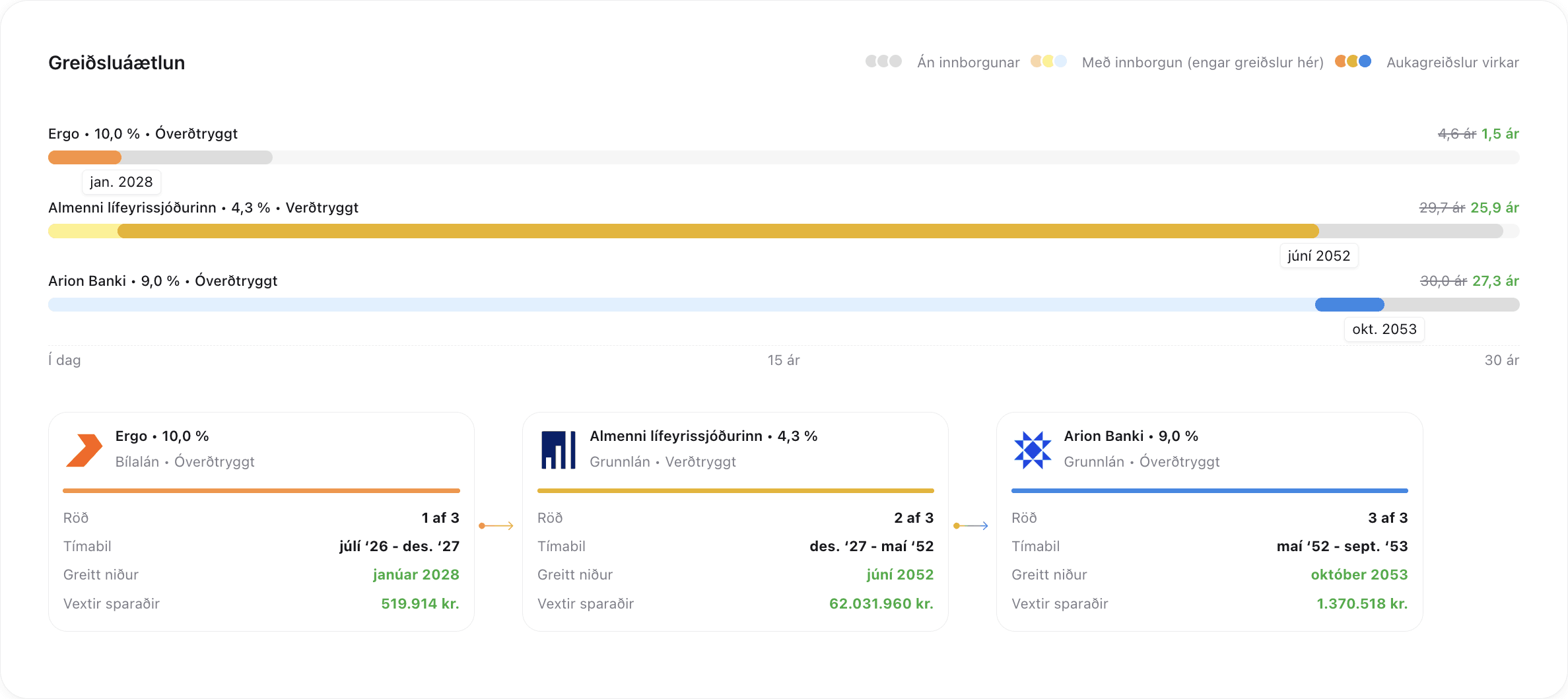Click the pale dots 'Með innborgun' legend icon
Screen dimensions: 1568x699
(x=1048, y=61)
